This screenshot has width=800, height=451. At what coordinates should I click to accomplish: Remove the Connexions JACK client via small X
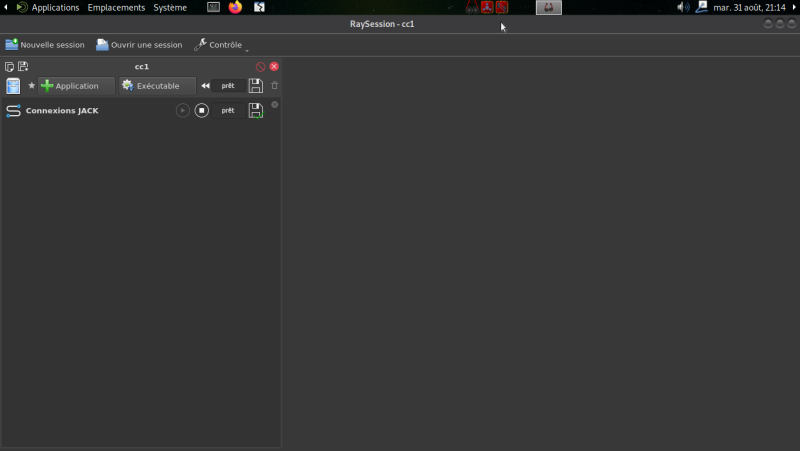[274, 105]
